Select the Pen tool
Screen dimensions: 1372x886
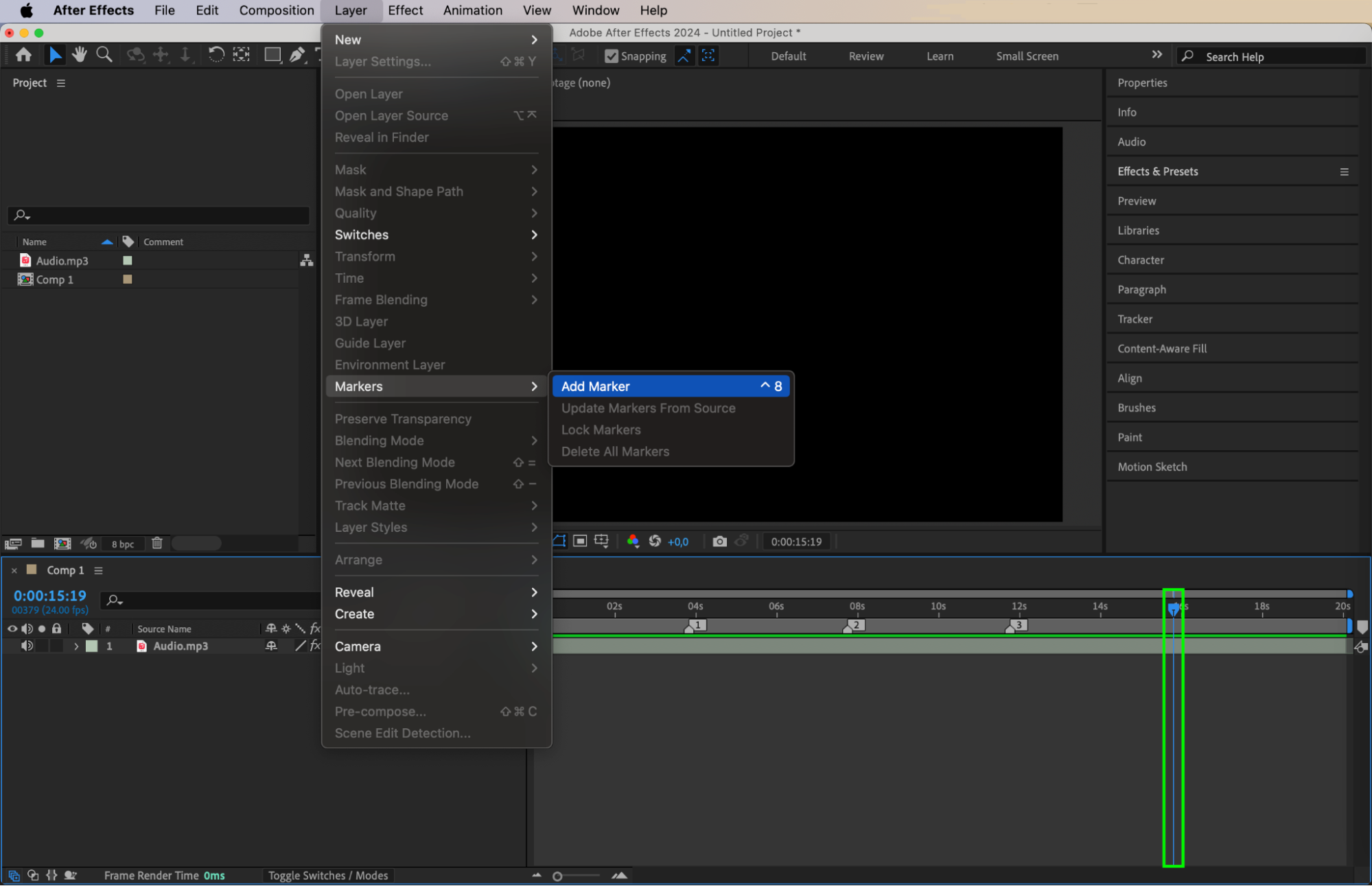pyautogui.click(x=297, y=55)
